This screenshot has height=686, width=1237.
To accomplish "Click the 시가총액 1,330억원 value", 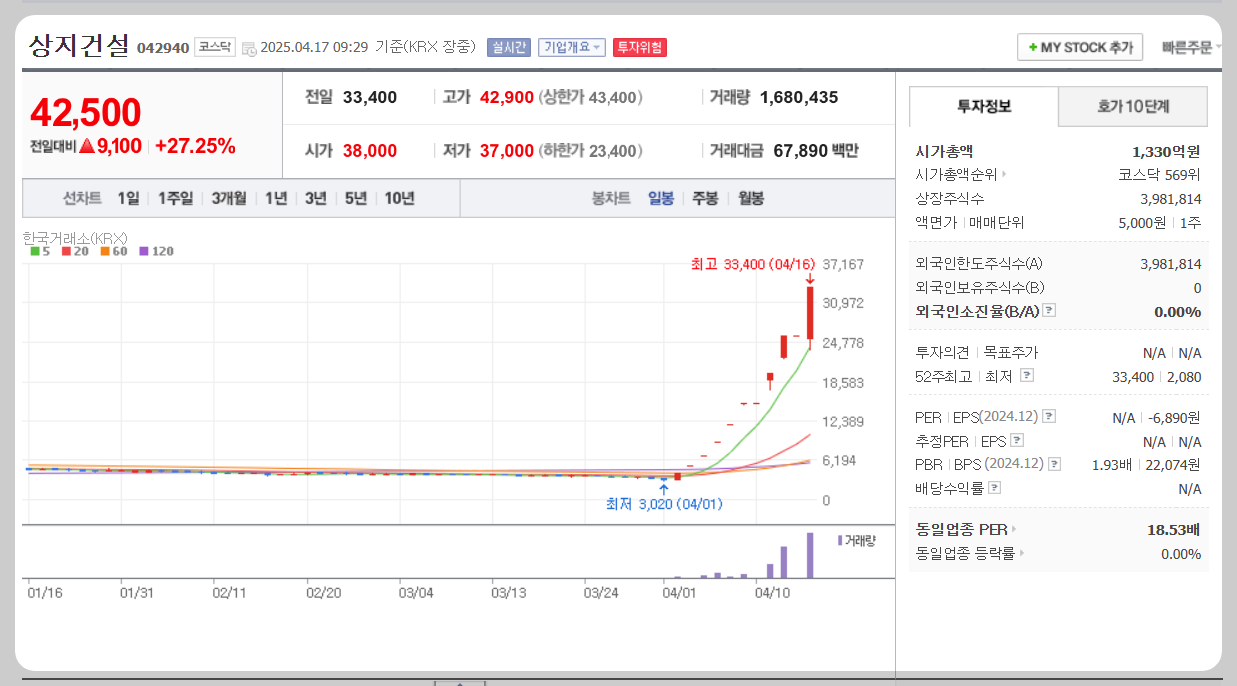I will [x=1166, y=151].
